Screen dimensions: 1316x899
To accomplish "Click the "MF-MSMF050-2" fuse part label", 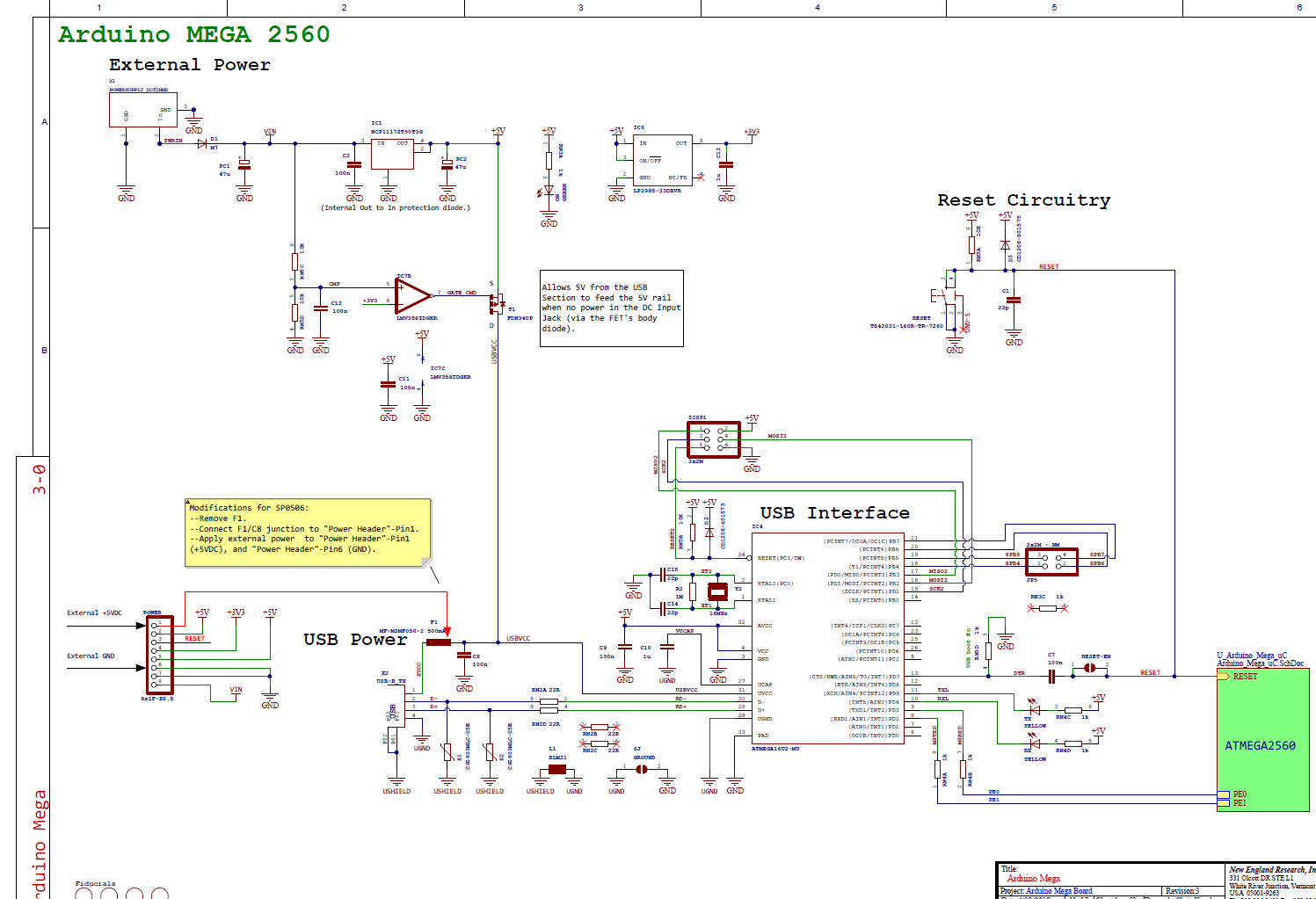I will (402, 631).
